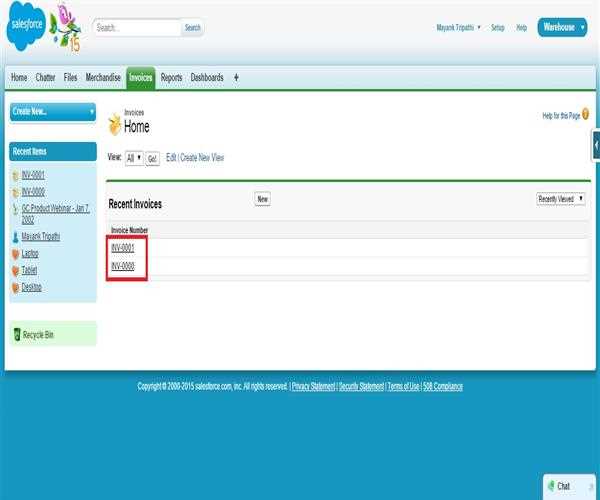This screenshot has height=500, width=600.
Task: Click the Recycle Bin icon
Action: click(16, 334)
